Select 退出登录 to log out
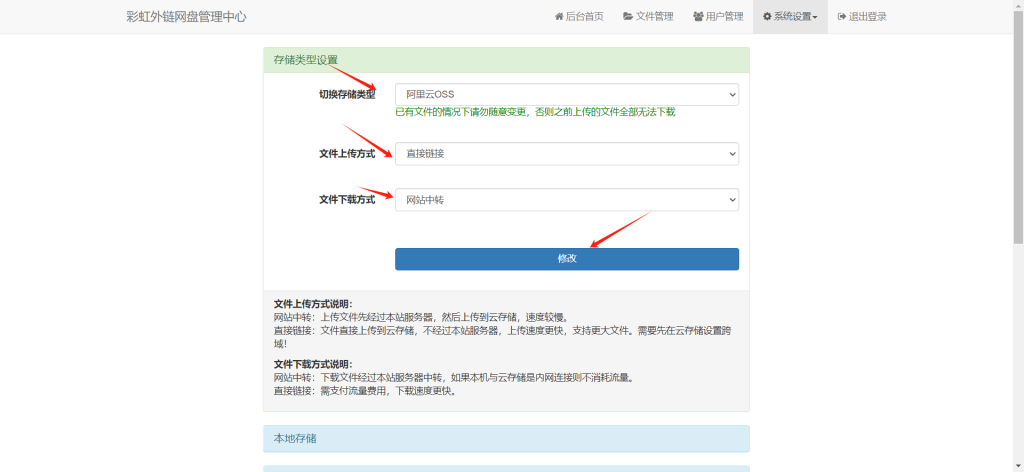The image size is (1024, 472). click(862, 17)
